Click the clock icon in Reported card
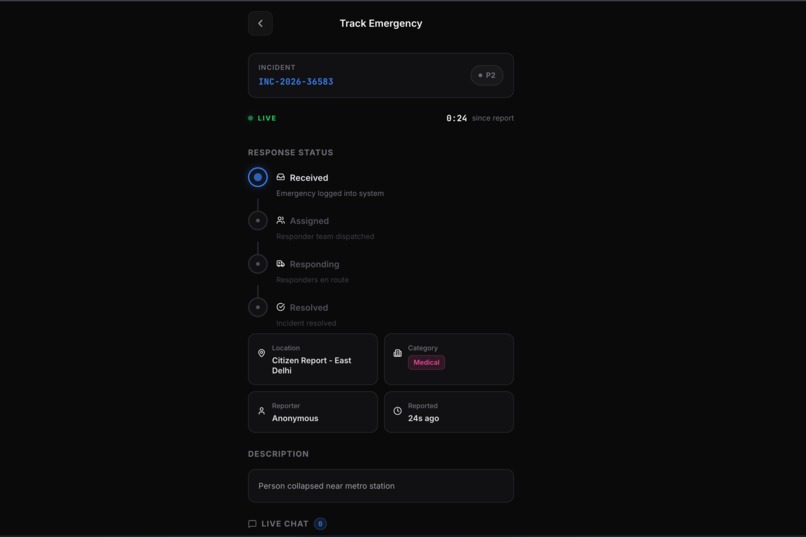Image resolution: width=806 pixels, height=537 pixels. click(397, 411)
